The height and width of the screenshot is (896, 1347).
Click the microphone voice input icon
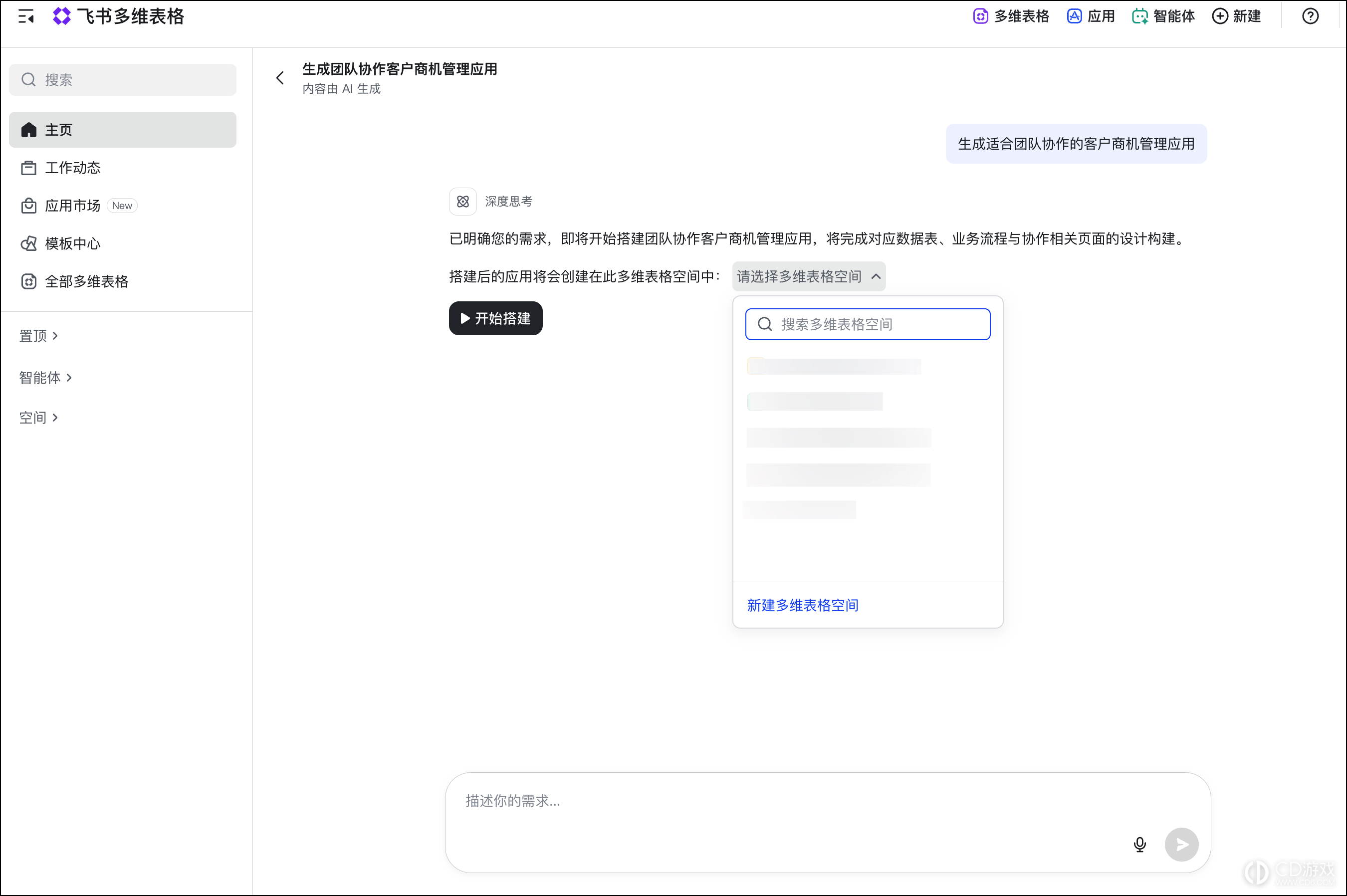click(x=1139, y=844)
